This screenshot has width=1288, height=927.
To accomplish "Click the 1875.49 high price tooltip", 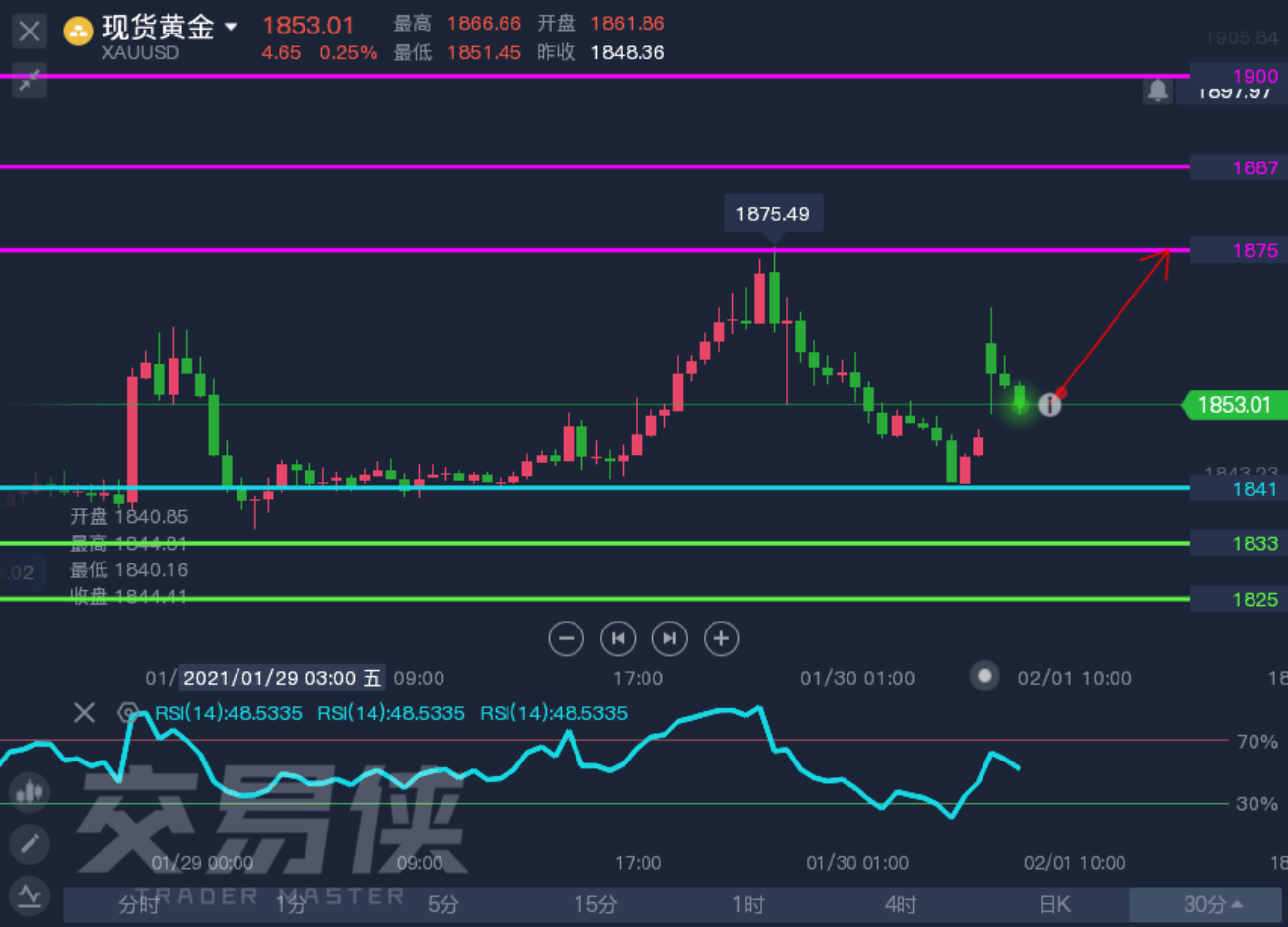I will tap(773, 213).
